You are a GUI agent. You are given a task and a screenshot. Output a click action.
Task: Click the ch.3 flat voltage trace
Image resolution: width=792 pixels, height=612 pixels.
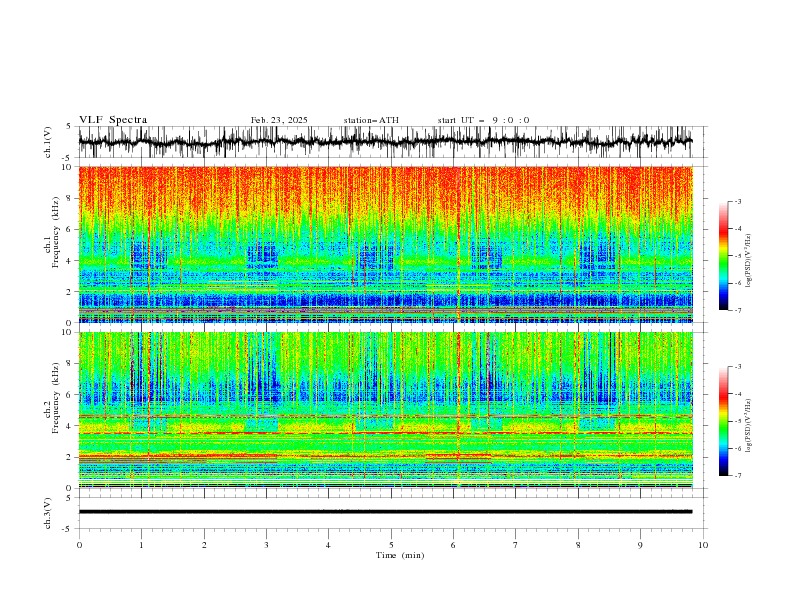click(x=385, y=512)
